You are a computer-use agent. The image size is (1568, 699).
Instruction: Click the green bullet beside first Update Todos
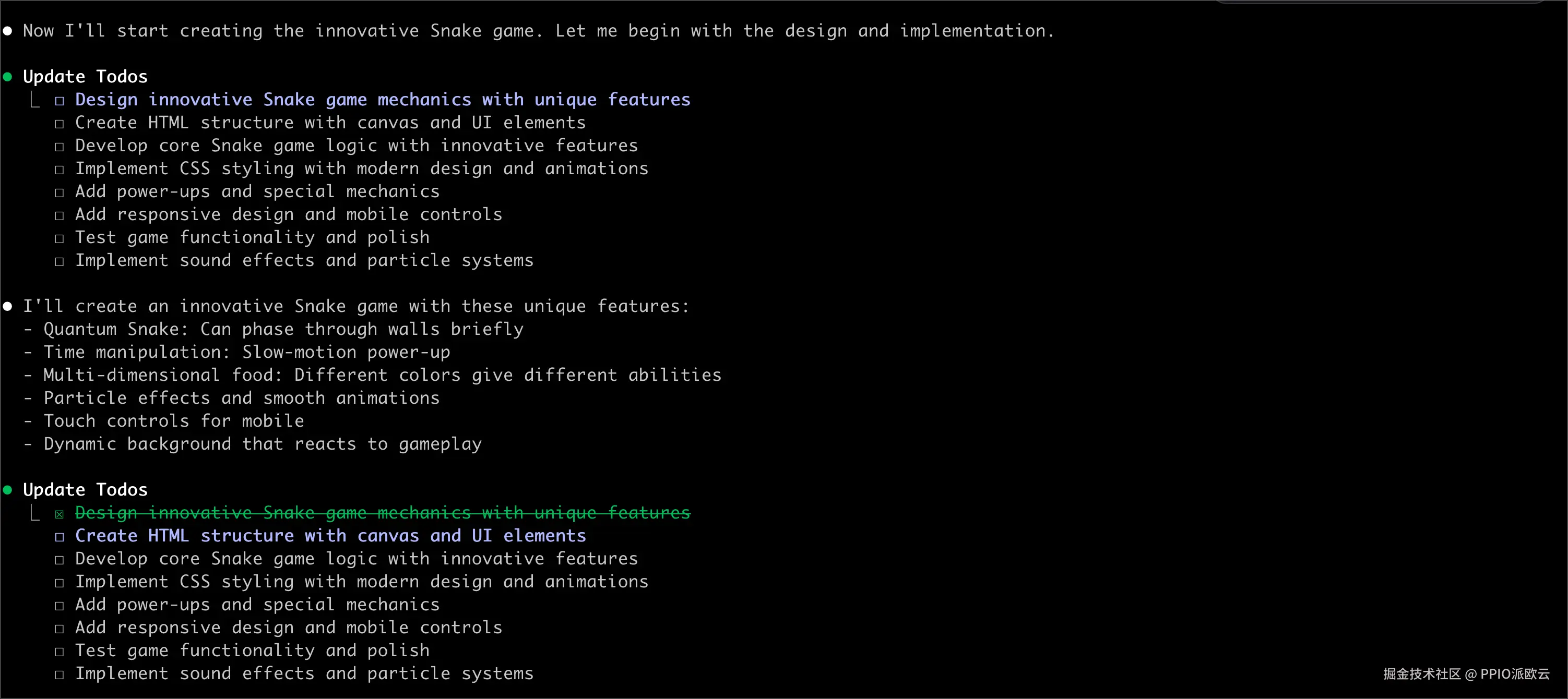[8, 77]
